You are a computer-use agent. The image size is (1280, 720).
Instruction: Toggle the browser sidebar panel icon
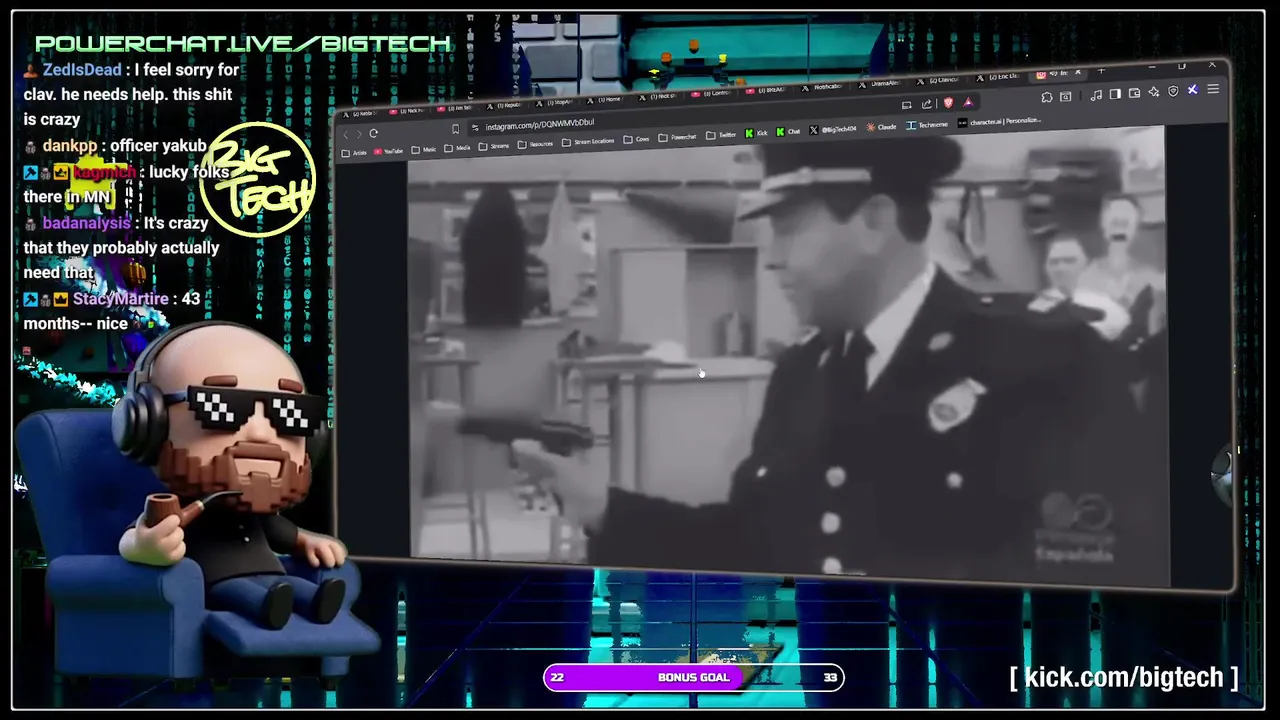(1115, 94)
